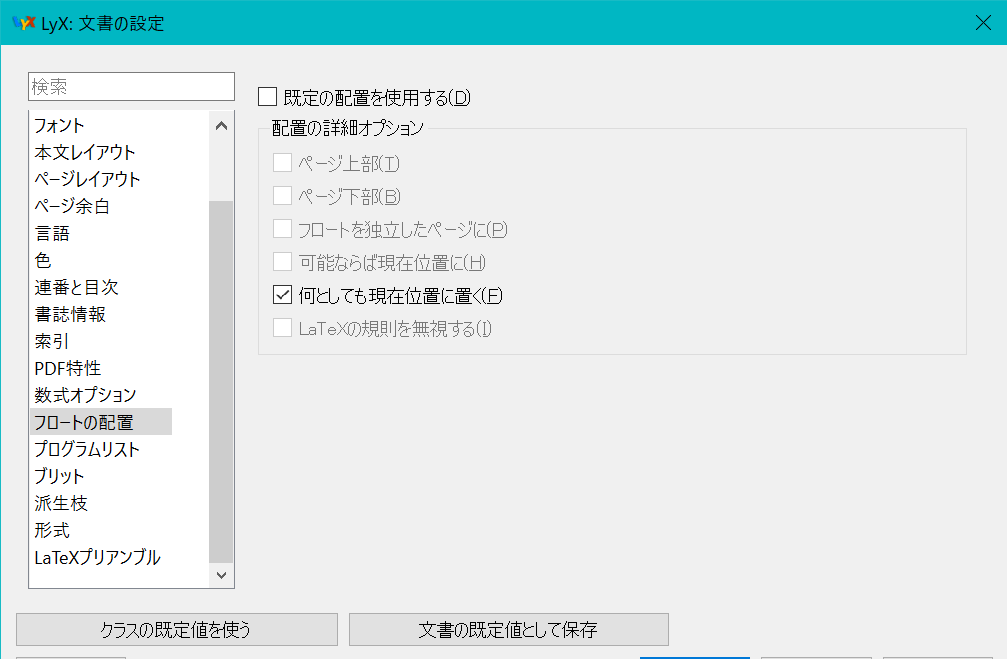Uncheck 何としても現在位置に置く checkbox

pyautogui.click(x=283, y=295)
